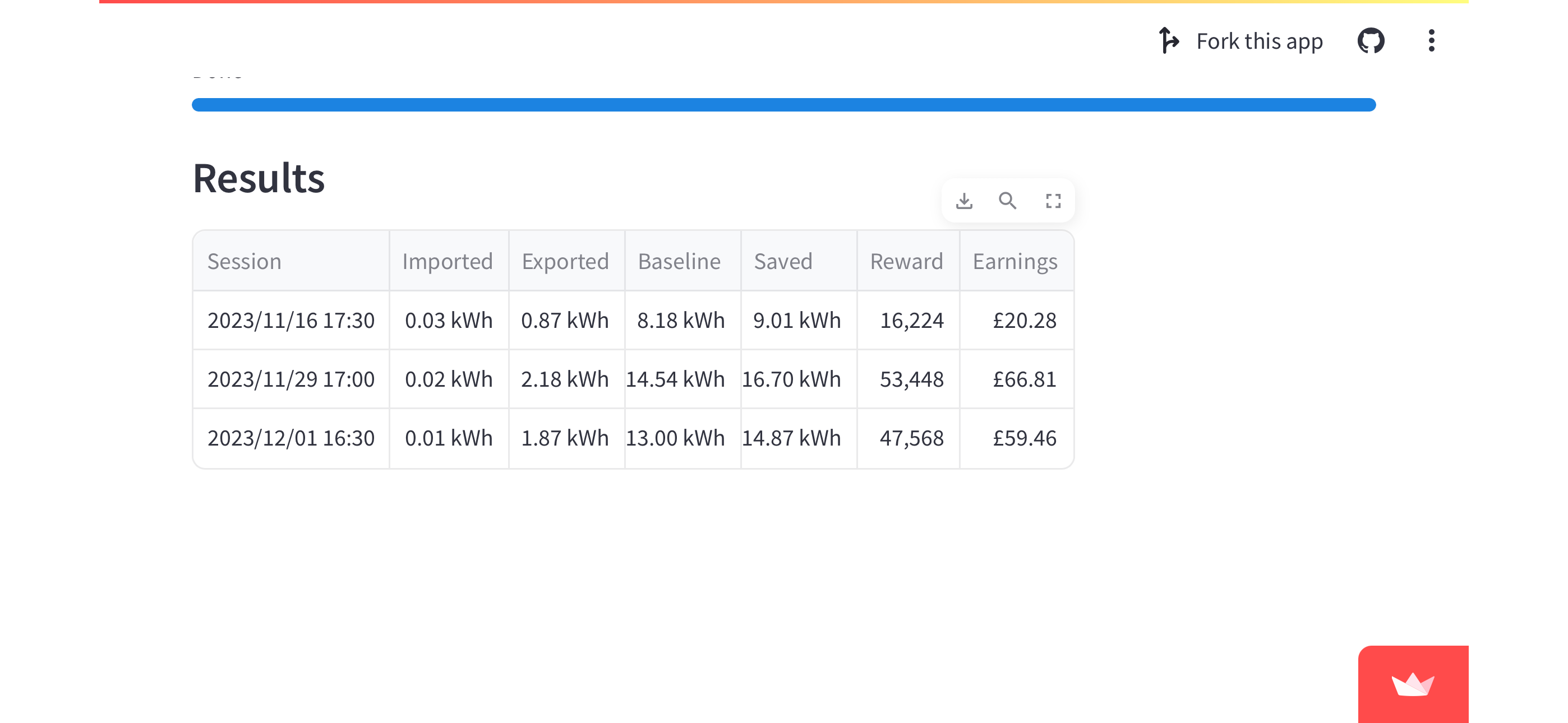Open the table search magnifier
Image resolution: width=1568 pixels, height=723 pixels.
1008,201
